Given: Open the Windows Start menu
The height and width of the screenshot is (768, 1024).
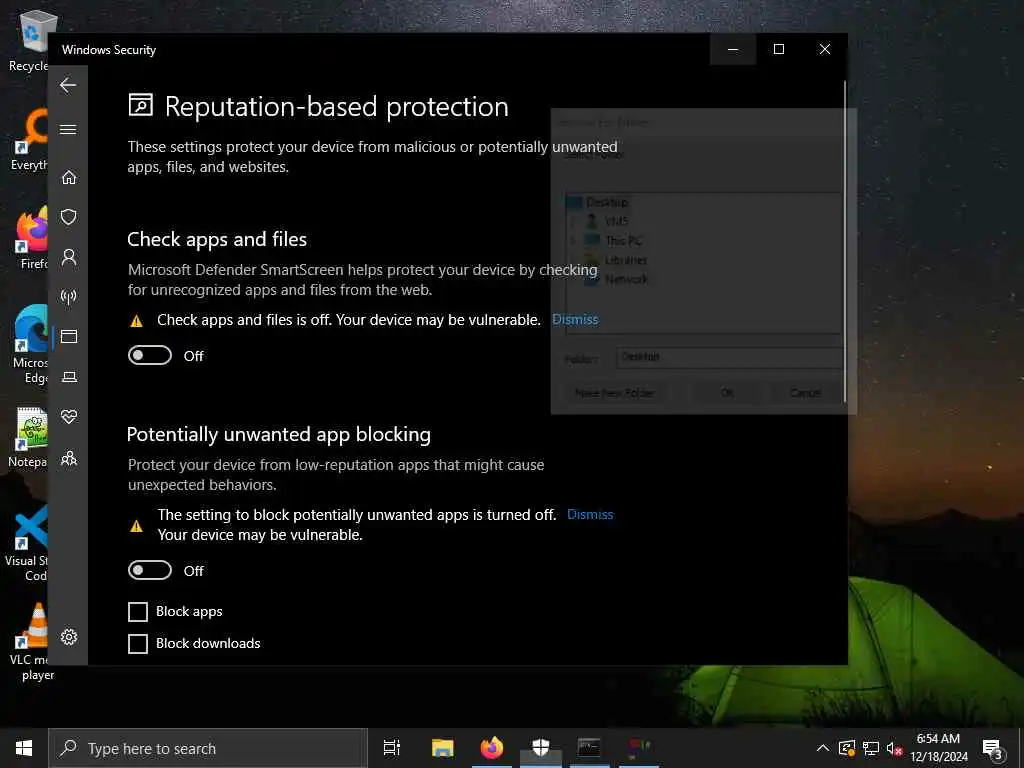Looking at the screenshot, I should click(x=24, y=748).
